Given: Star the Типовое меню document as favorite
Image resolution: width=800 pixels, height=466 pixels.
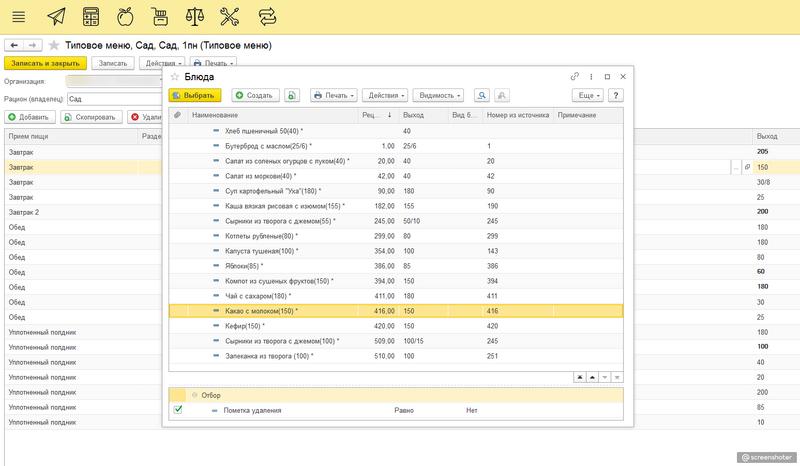Looking at the screenshot, I should 54,45.
